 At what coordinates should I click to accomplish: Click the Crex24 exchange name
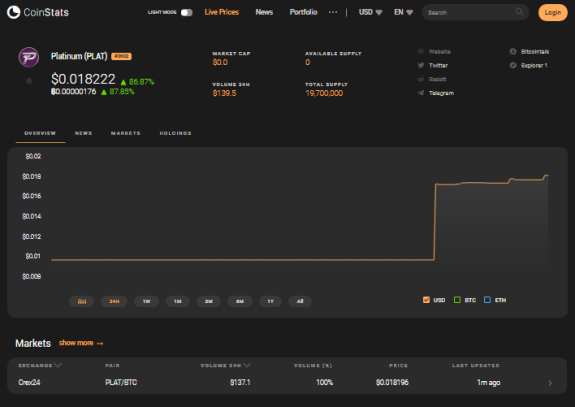coord(29,382)
